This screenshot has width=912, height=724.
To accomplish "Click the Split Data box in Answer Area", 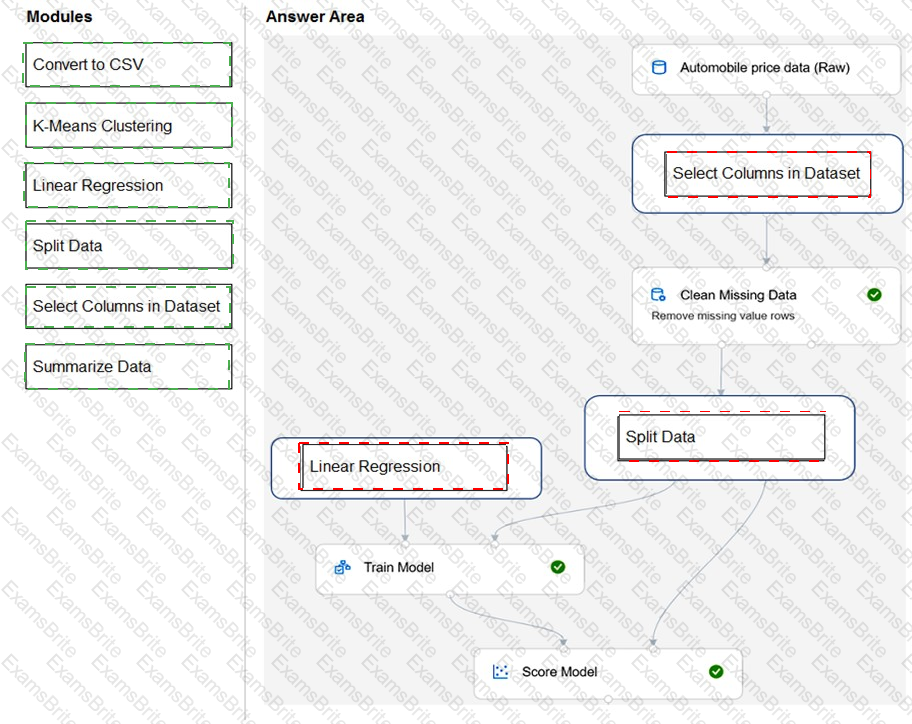I will point(721,437).
